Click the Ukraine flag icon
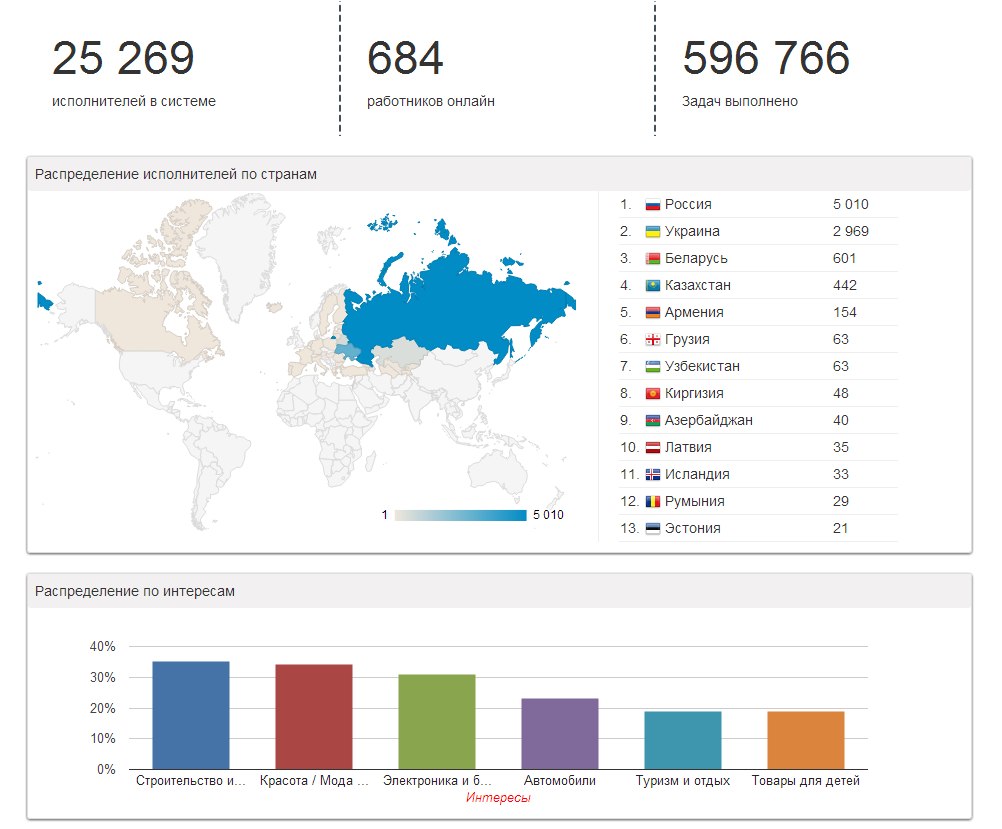The width and height of the screenshot is (1002, 829). tap(652, 232)
